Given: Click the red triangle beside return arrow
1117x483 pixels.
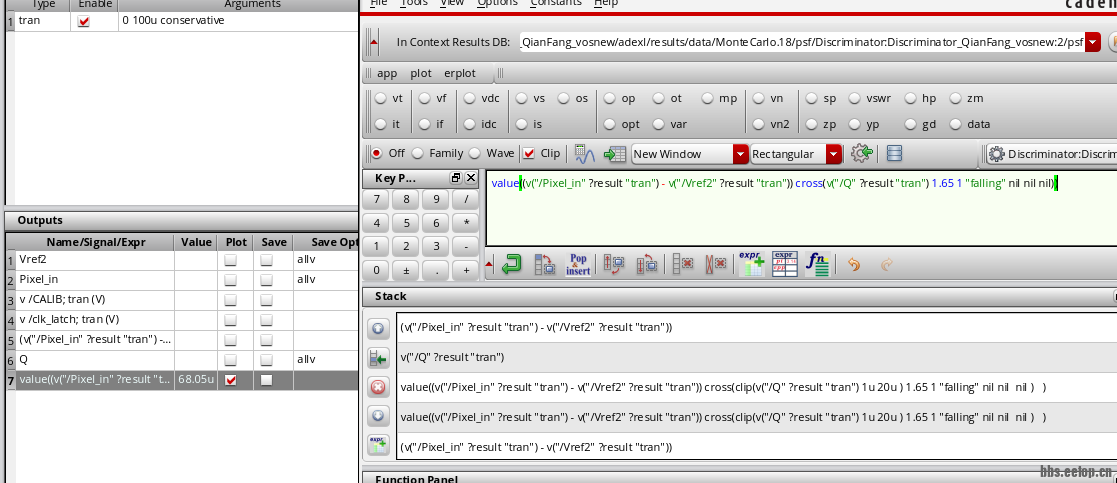Looking at the screenshot, I should (x=489, y=265).
